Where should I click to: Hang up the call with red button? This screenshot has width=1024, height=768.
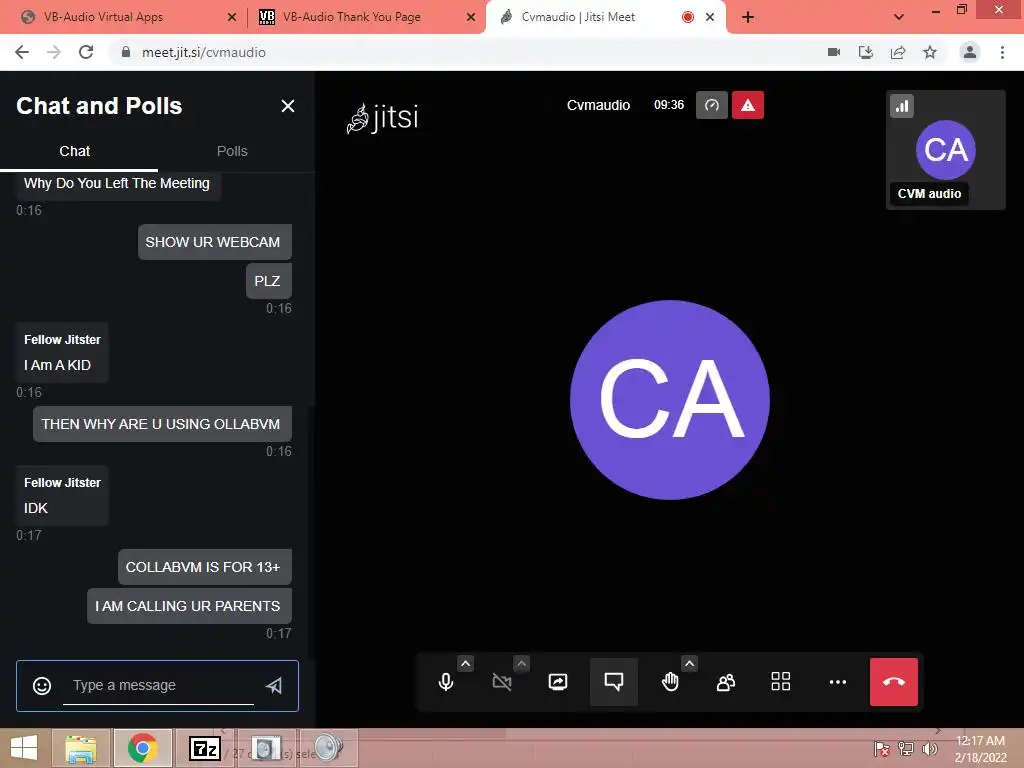point(893,682)
